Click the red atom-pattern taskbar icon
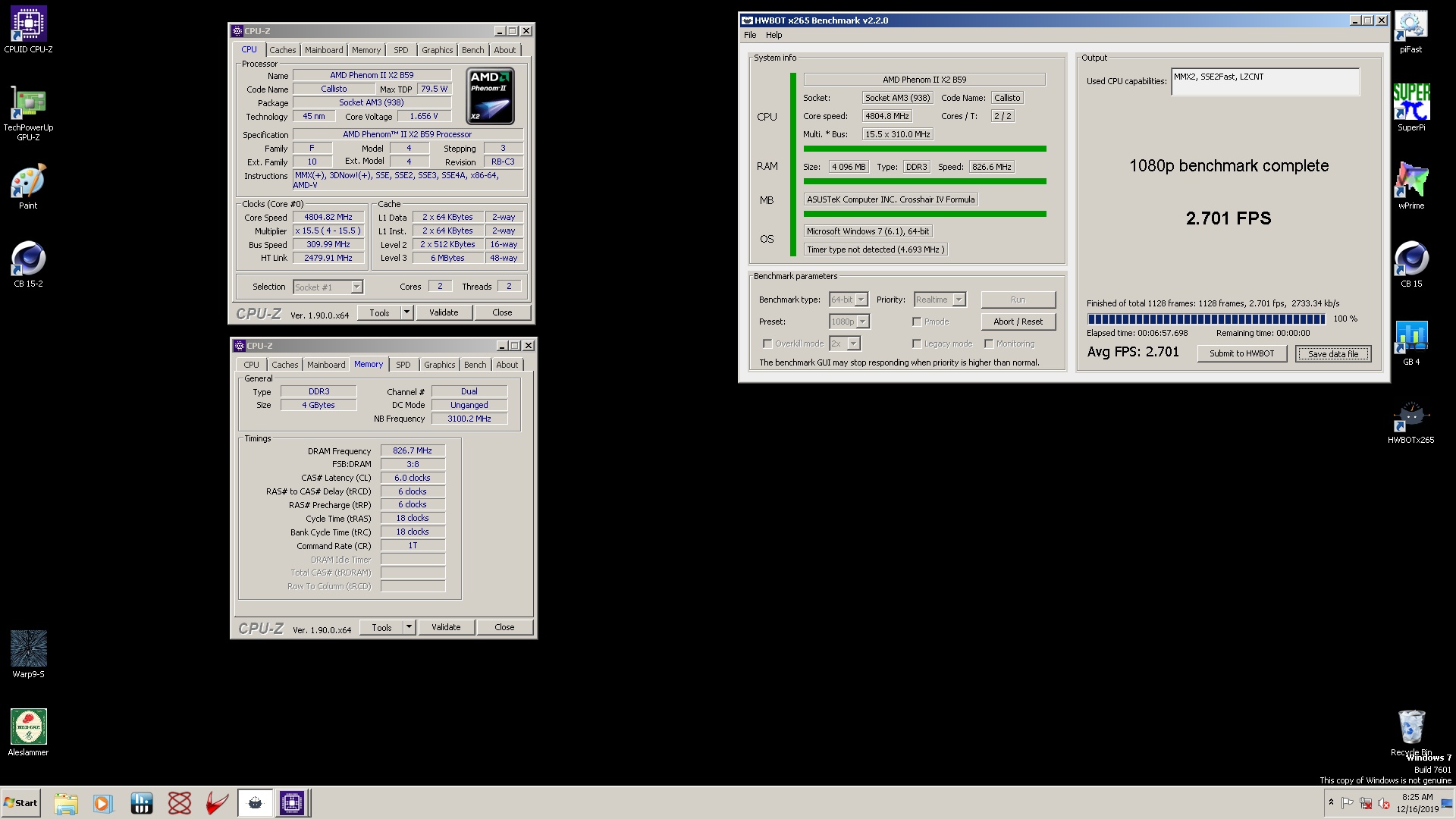1456x819 pixels. pos(180,803)
